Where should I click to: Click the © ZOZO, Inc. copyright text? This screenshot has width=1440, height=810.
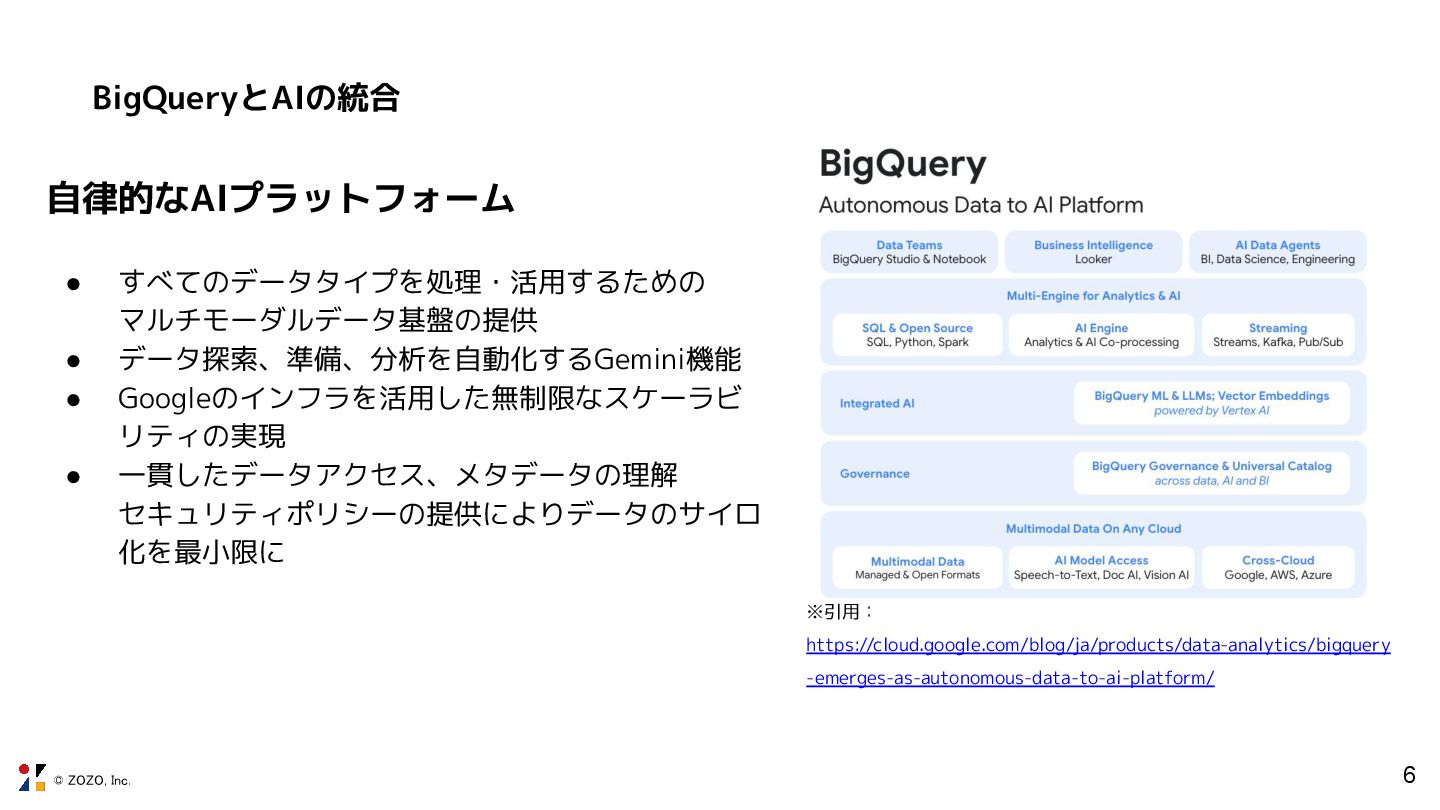(92, 780)
